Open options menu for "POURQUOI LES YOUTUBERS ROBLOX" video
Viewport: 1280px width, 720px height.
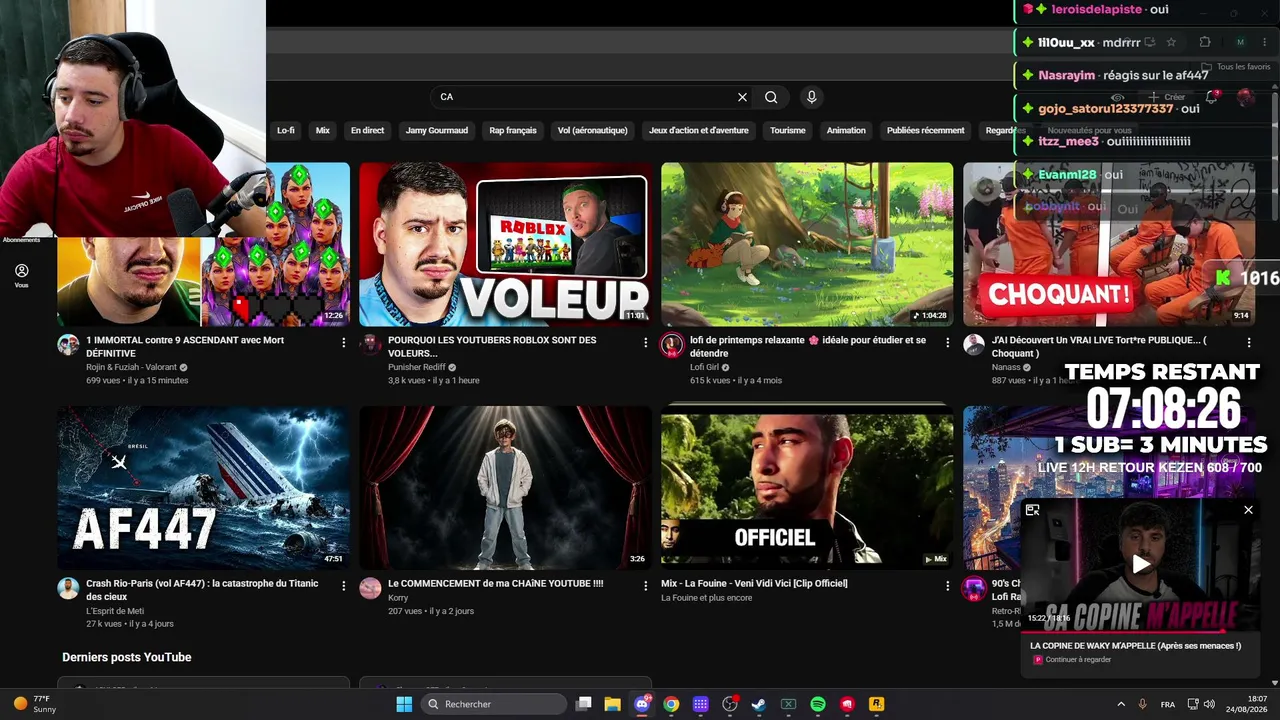pyautogui.click(x=645, y=342)
